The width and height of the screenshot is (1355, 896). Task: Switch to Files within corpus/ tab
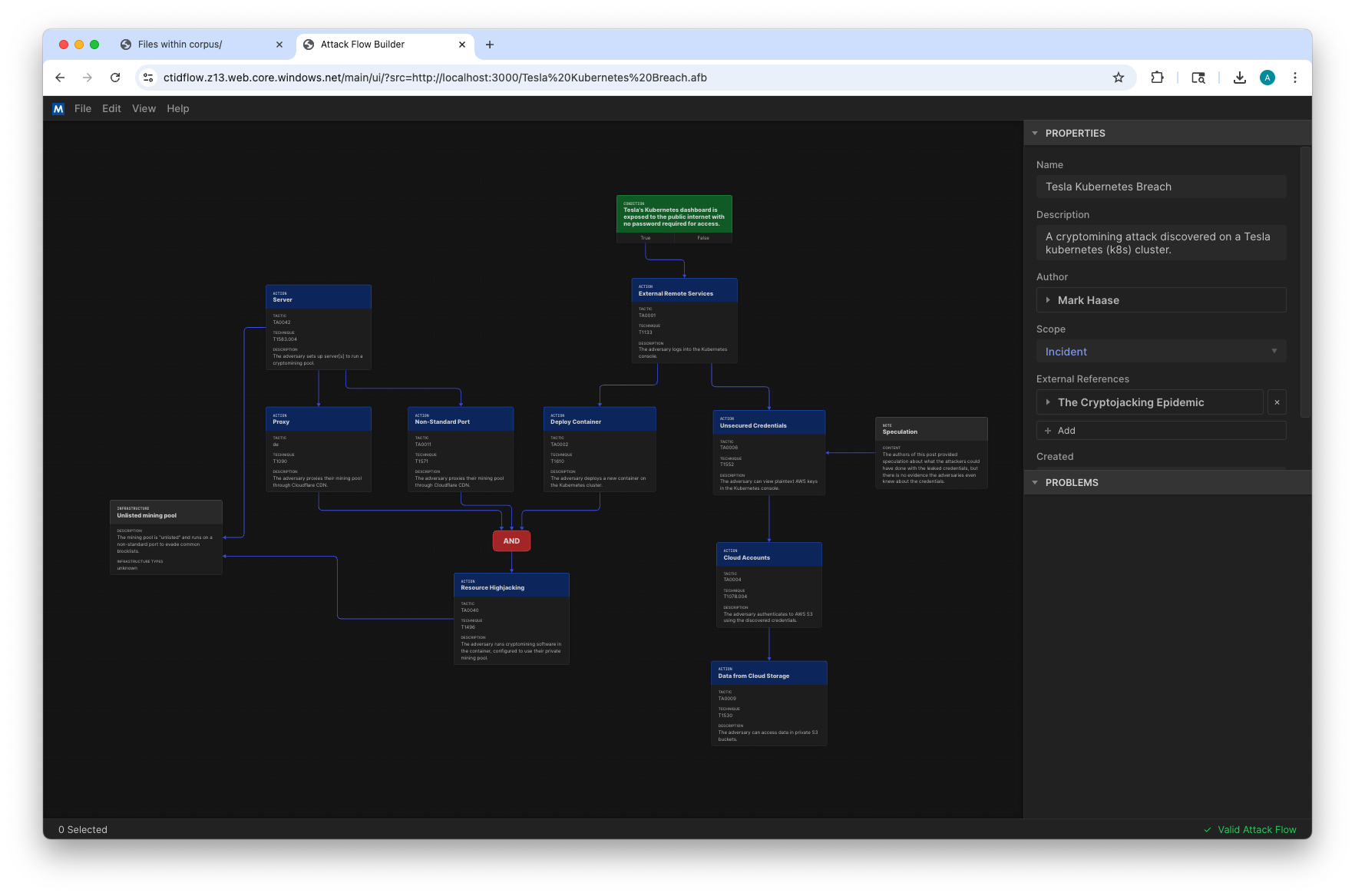pyautogui.click(x=202, y=45)
